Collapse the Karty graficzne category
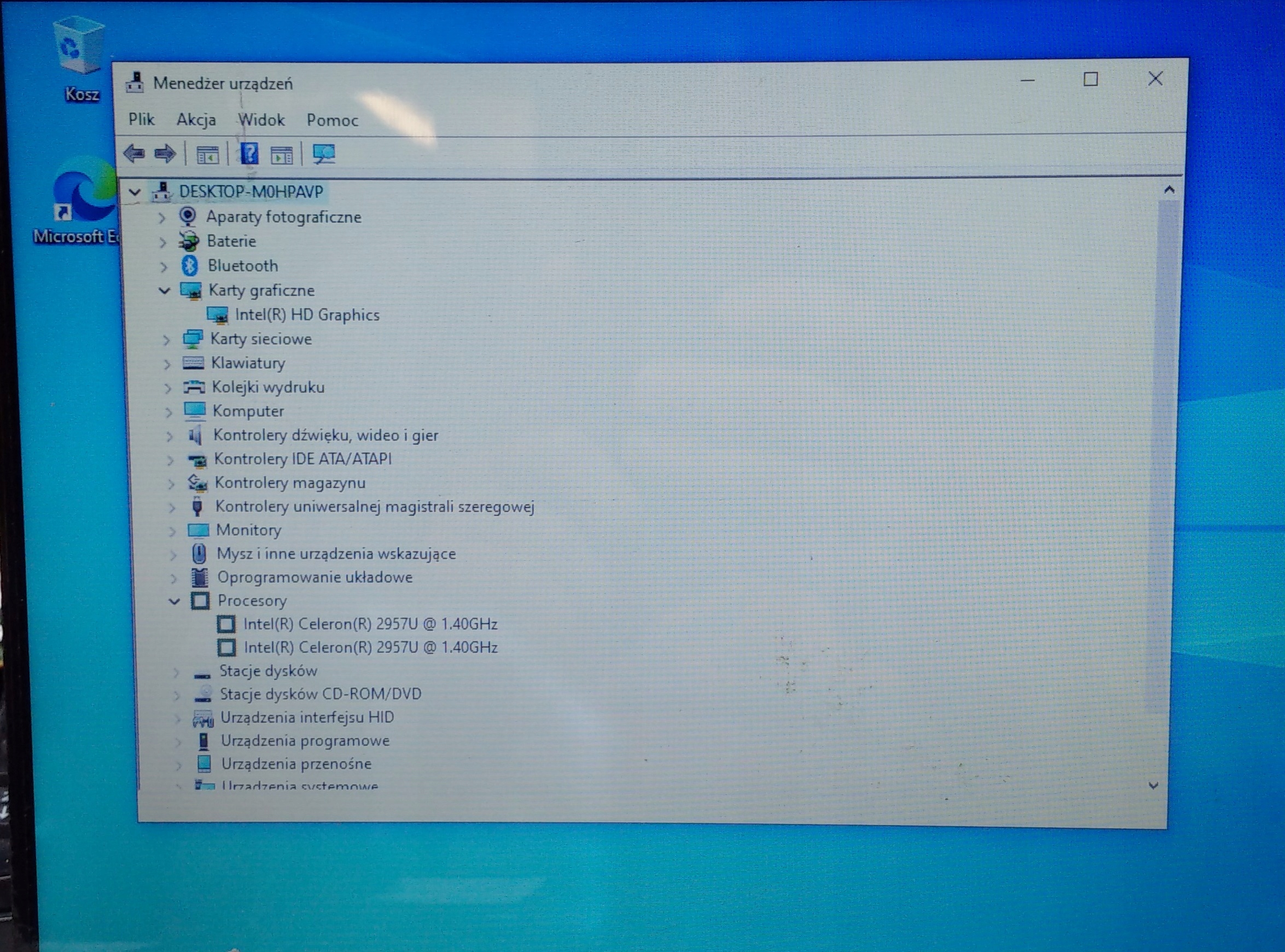Screen dimensions: 1285x952 pos(164,291)
